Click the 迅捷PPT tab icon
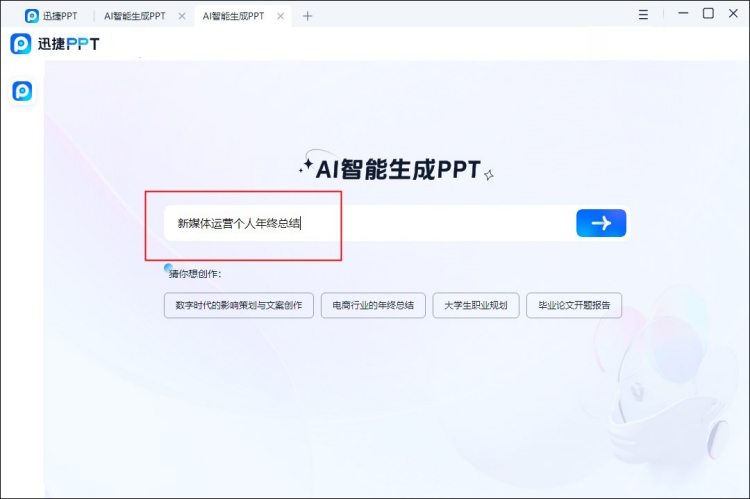Screen dimensions: 750x499 (x=32, y=16)
